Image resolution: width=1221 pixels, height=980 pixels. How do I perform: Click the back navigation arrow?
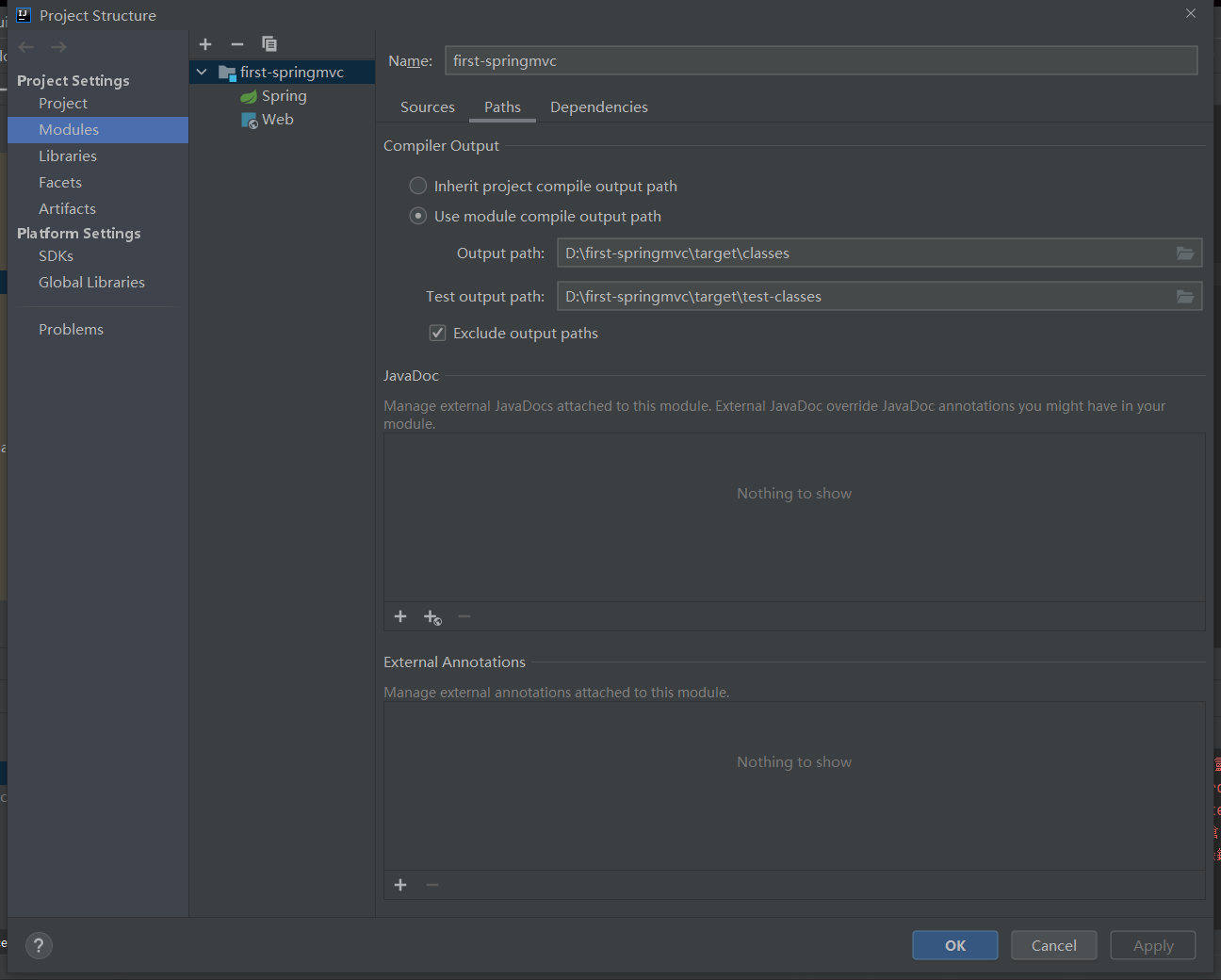coord(26,47)
